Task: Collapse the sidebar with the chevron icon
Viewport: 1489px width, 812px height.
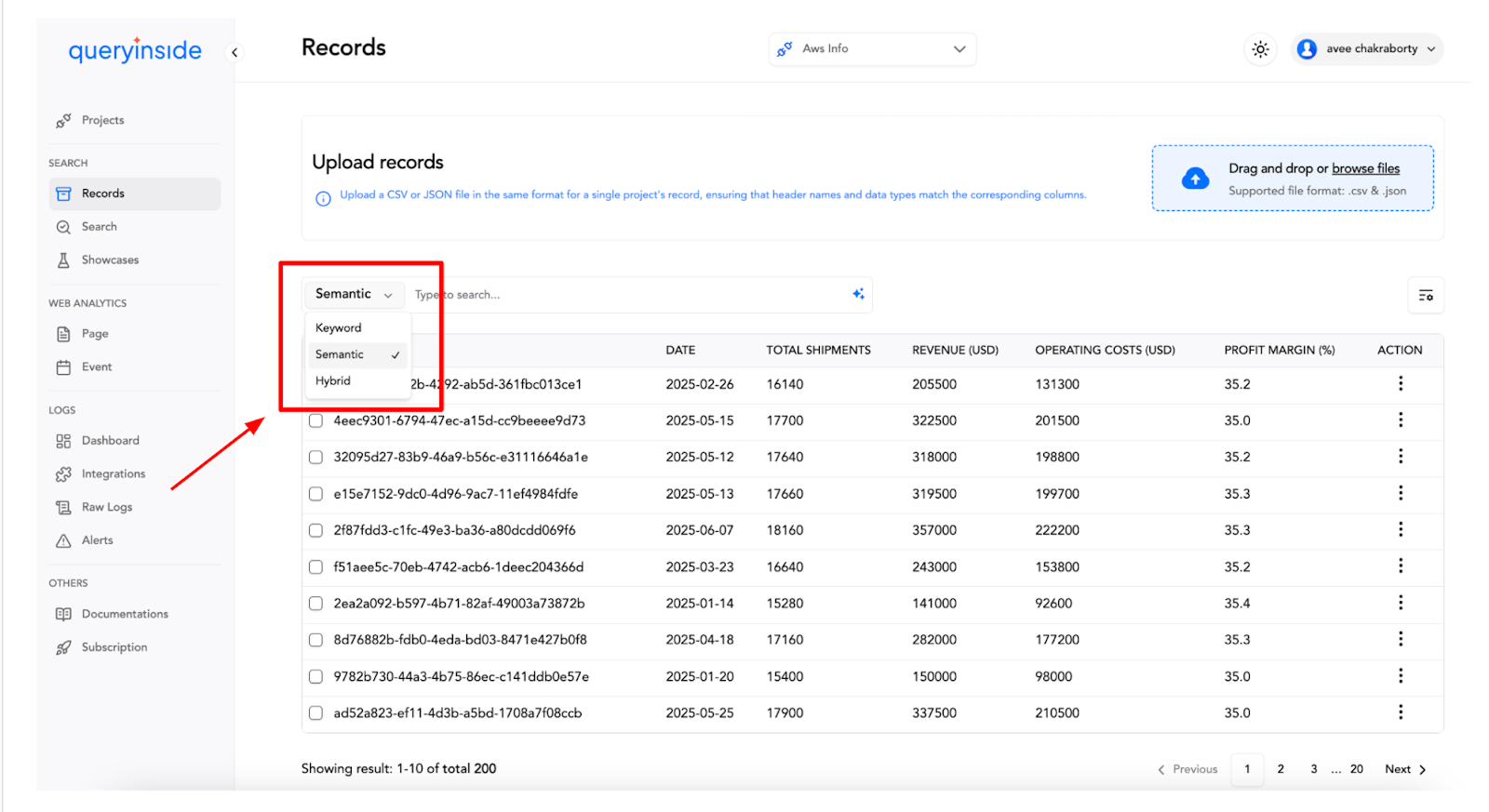Action: (x=235, y=52)
